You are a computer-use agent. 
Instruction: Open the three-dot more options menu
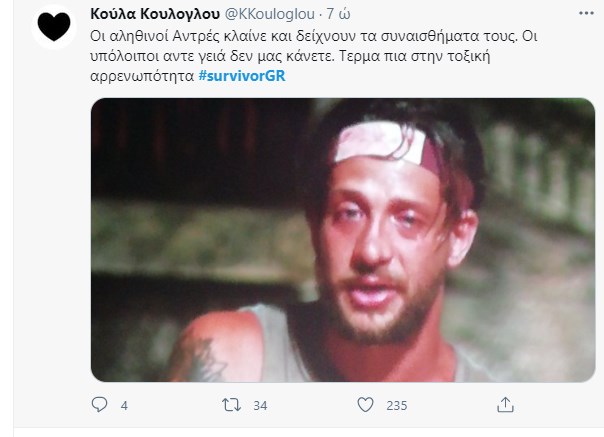click(x=586, y=13)
